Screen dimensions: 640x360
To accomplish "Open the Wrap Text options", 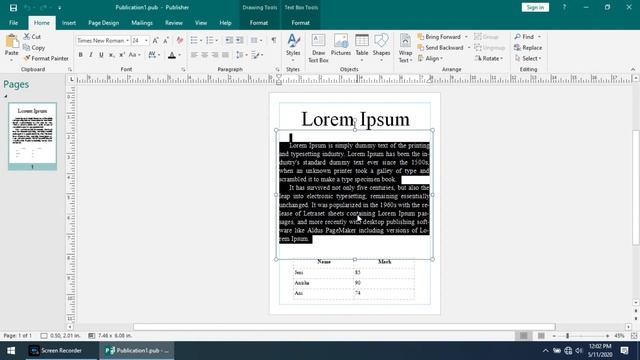I will click(x=405, y=49).
